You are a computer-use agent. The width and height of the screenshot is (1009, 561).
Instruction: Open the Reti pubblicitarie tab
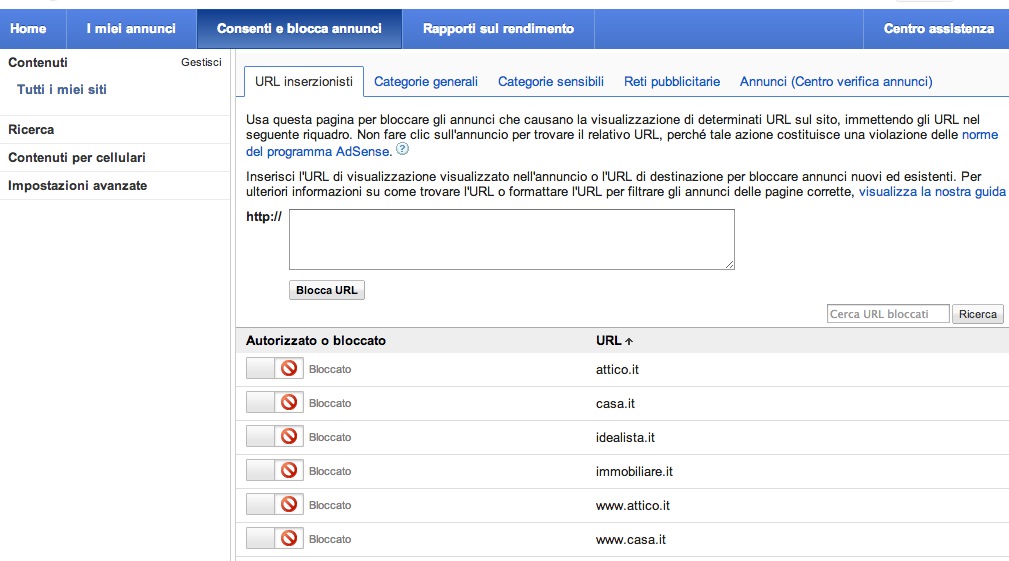[x=672, y=82]
